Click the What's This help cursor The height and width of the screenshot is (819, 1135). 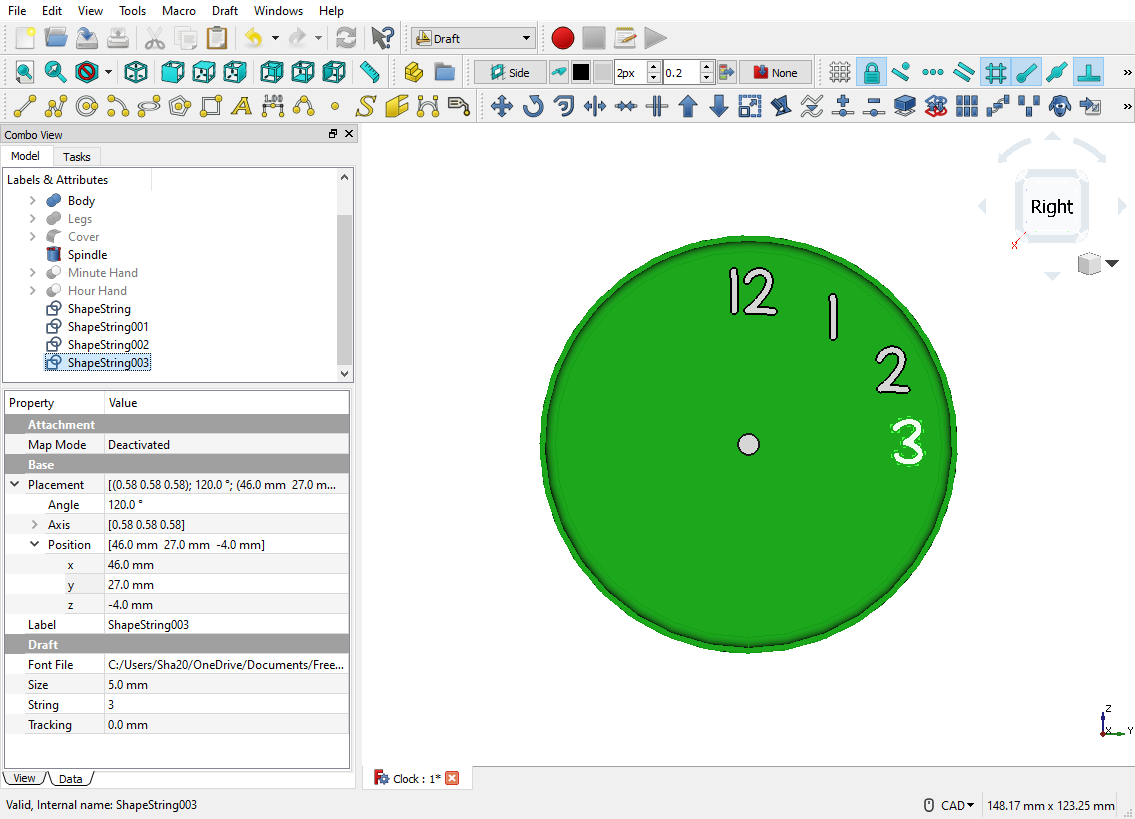click(382, 38)
